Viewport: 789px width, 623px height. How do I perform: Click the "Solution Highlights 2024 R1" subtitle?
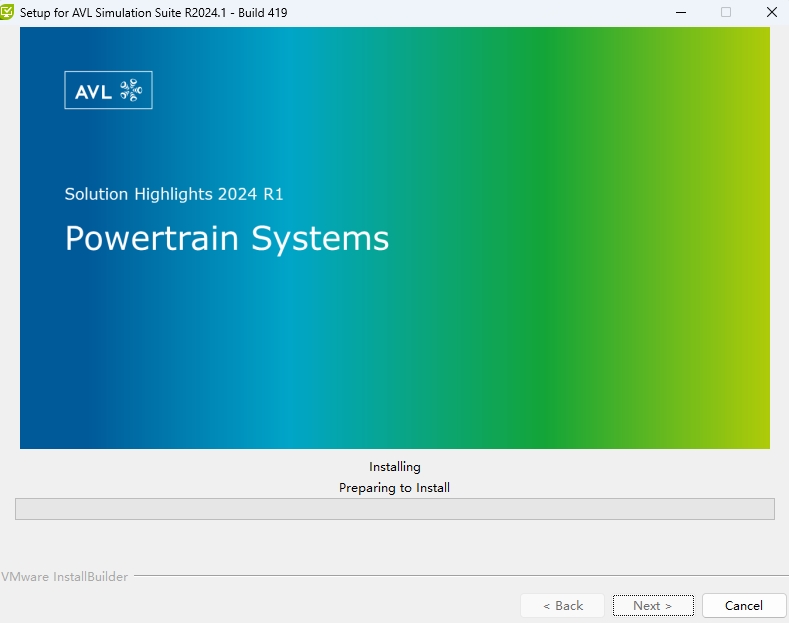[174, 194]
